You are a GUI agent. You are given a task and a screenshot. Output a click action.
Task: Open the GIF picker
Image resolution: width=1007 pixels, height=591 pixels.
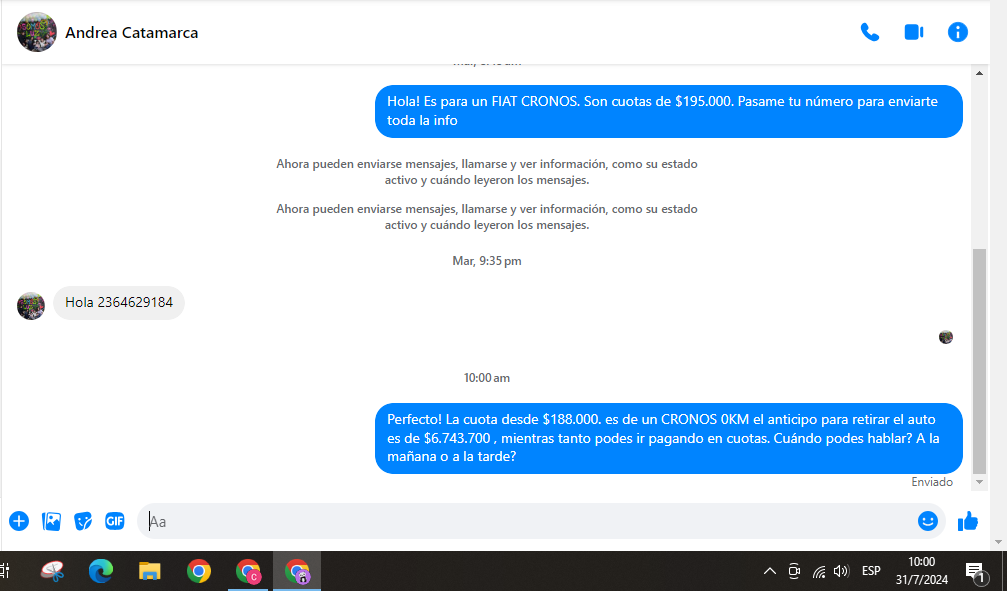pos(115,521)
